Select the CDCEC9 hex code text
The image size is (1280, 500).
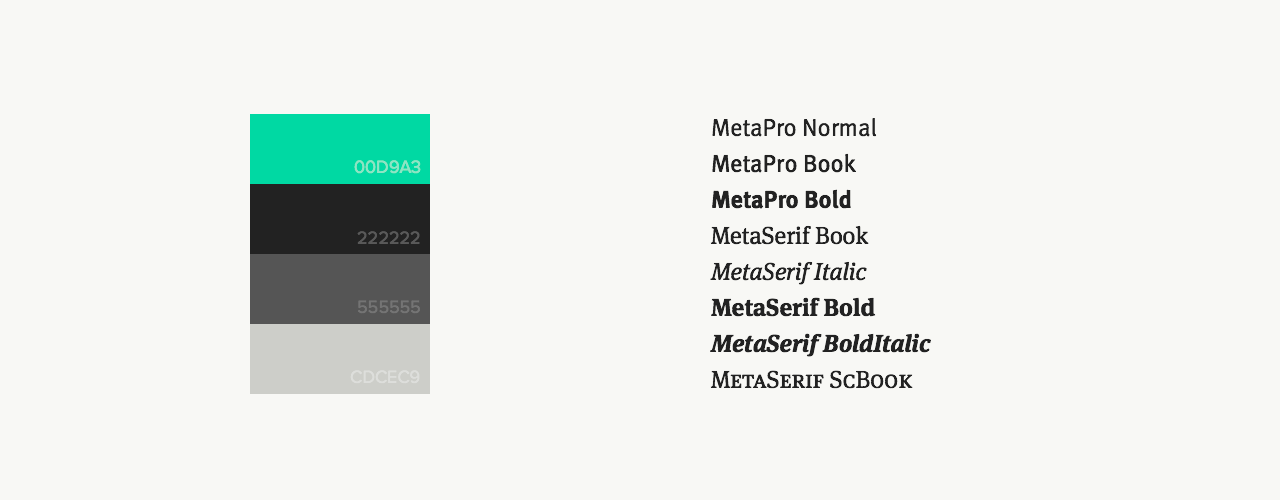pos(385,377)
